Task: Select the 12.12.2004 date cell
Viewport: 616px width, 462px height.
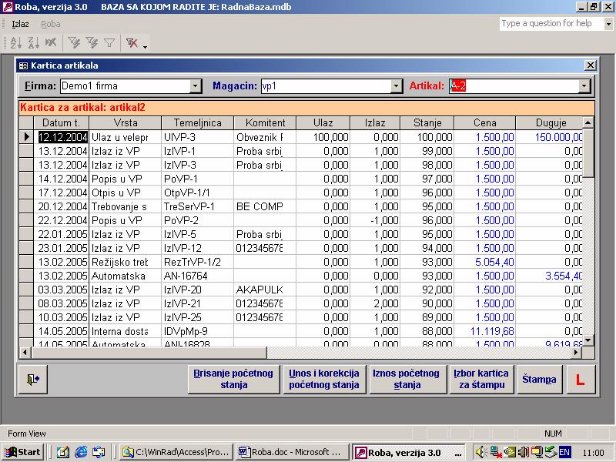Action: click(x=62, y=136)
